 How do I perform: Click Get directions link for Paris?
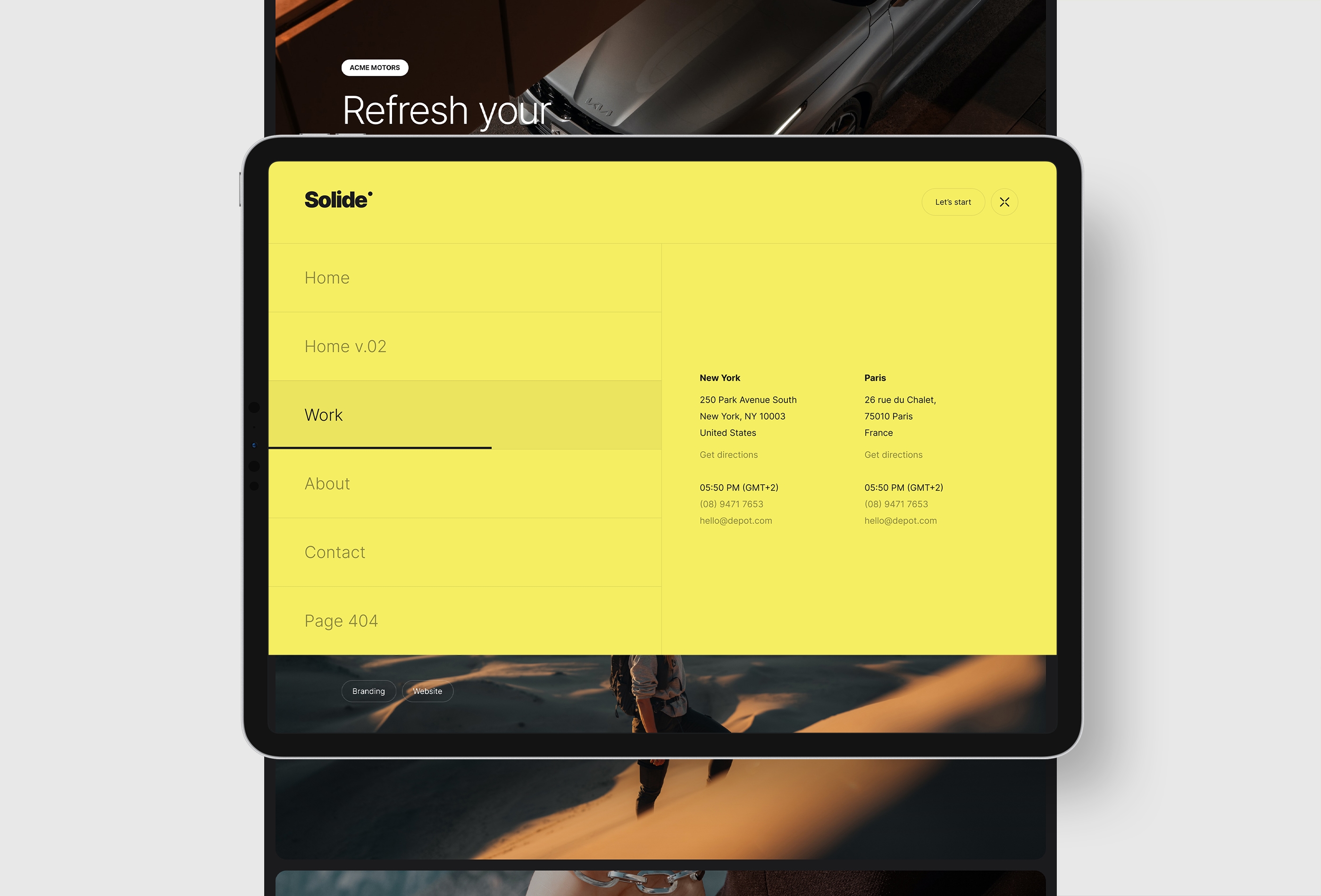893,454
